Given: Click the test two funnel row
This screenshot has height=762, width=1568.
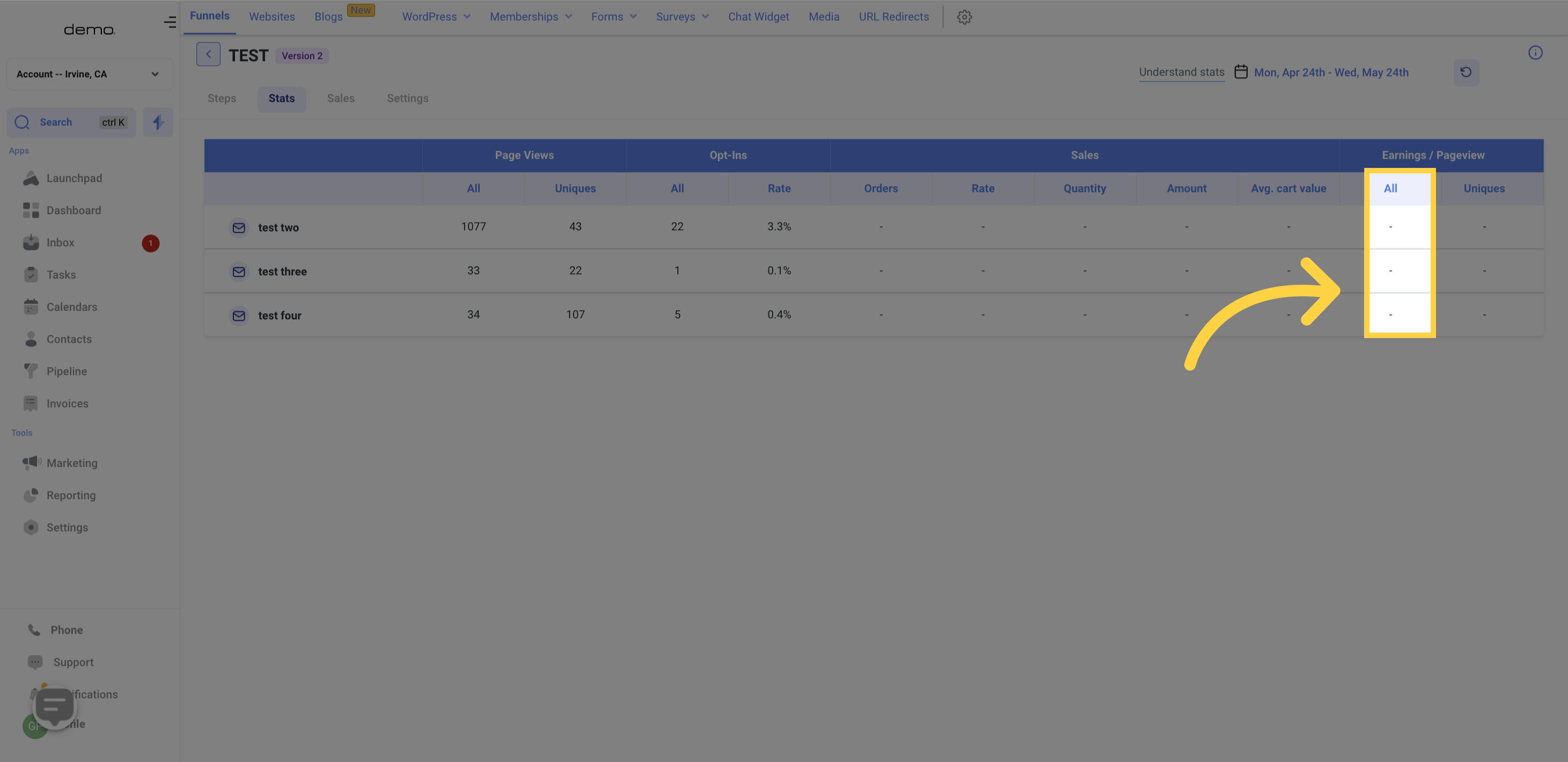Looking at the screenshot, I should pos(278,227).
